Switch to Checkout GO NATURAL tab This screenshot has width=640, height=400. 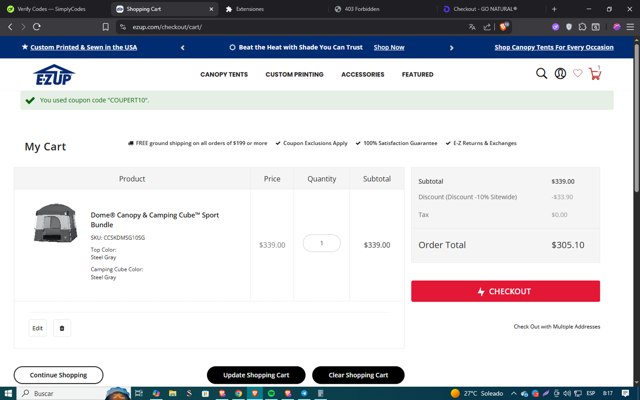coord(485,9)
